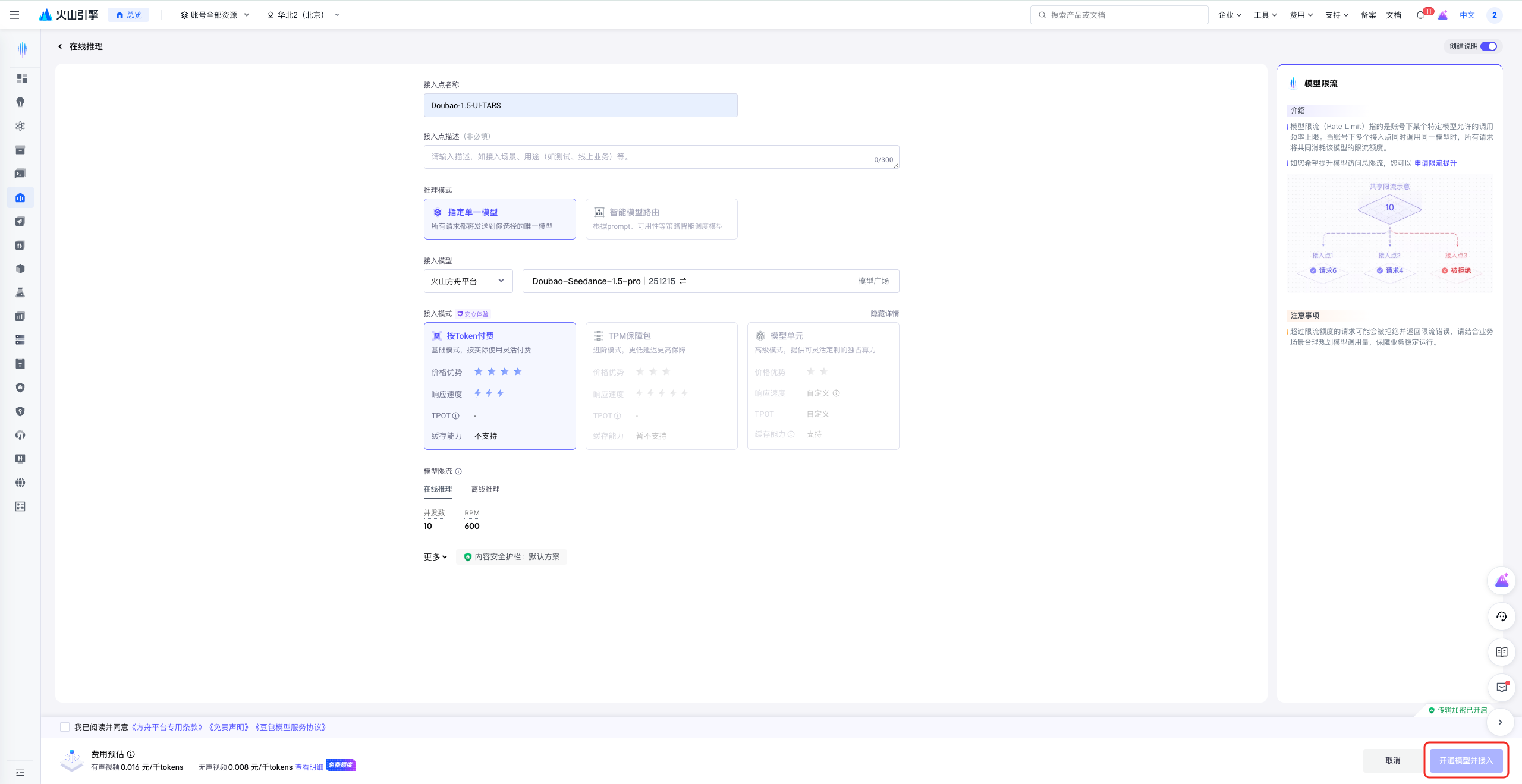
Task: Click the 取消 button
Action: [1392, 760]
